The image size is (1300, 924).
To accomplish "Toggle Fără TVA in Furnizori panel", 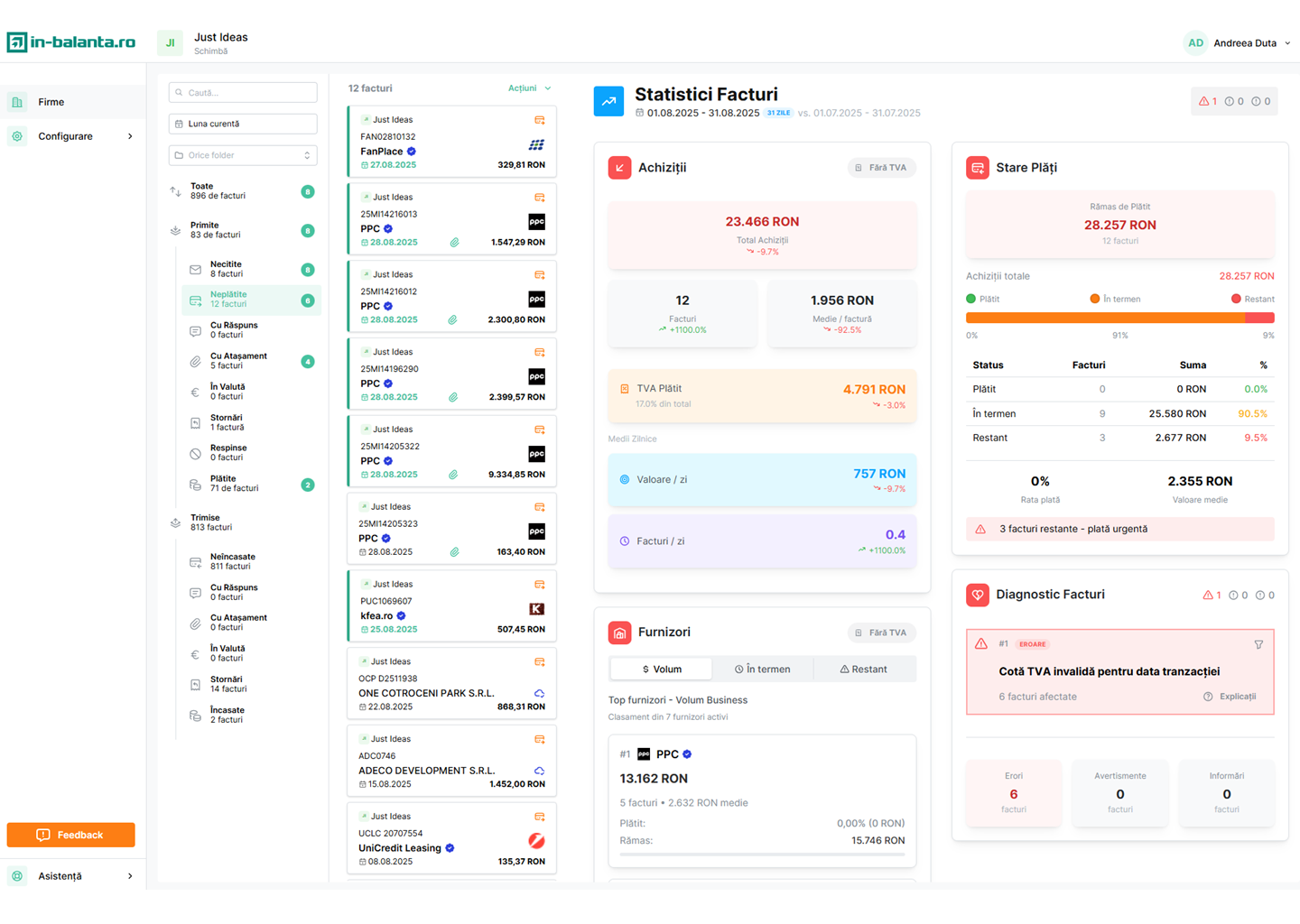I will click(881, 633).
